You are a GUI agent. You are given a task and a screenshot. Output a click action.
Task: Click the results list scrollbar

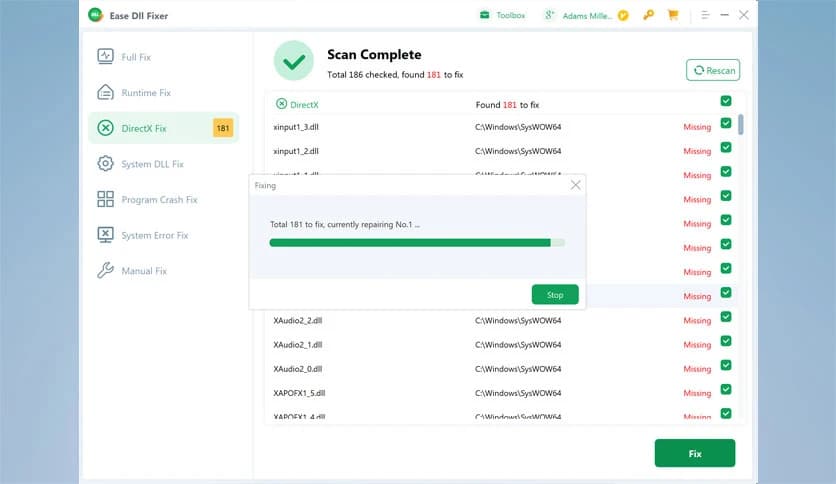[x=741, y=124]
